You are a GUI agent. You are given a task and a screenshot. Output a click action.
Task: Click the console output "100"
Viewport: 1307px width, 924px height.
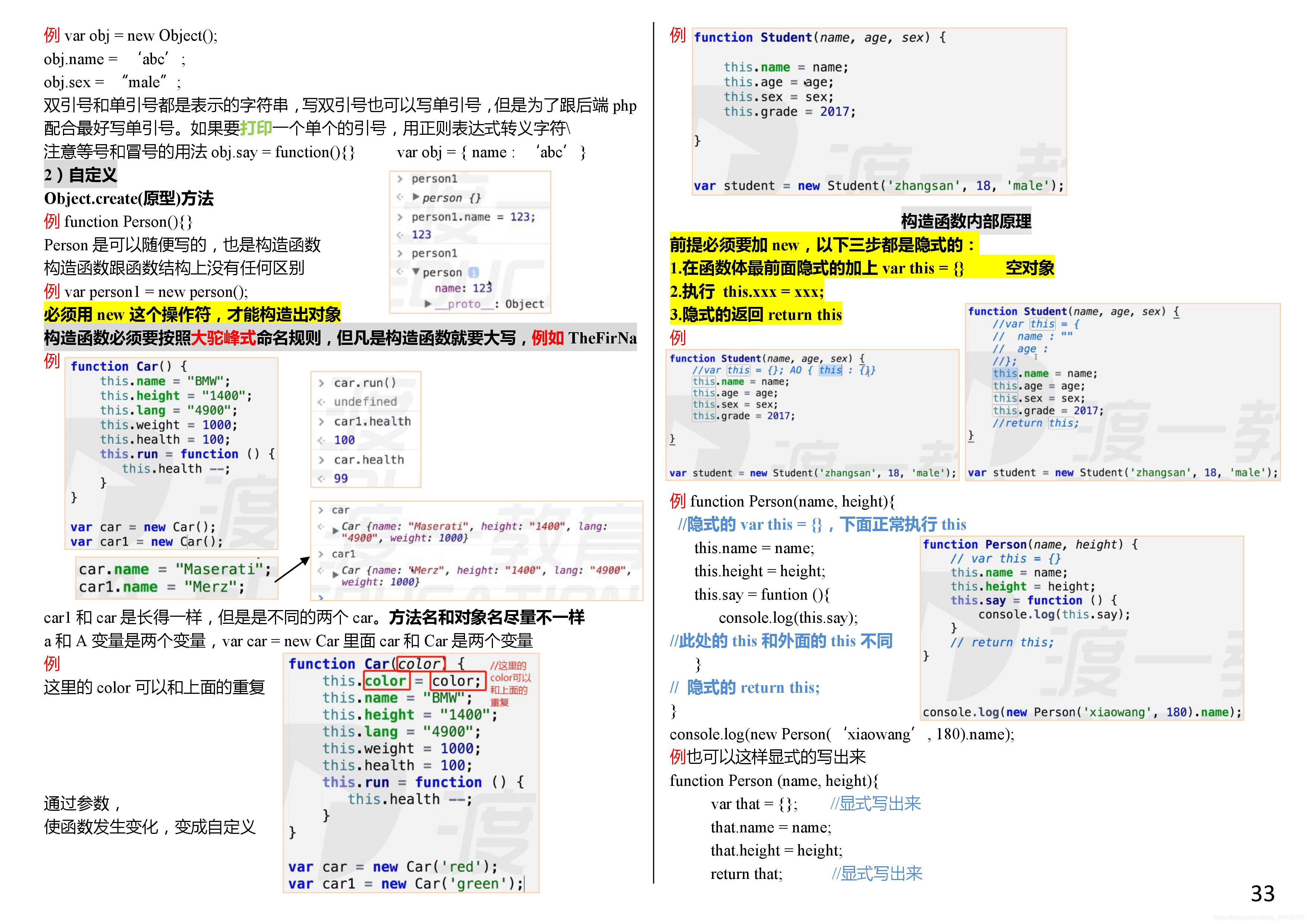point(344,440)
